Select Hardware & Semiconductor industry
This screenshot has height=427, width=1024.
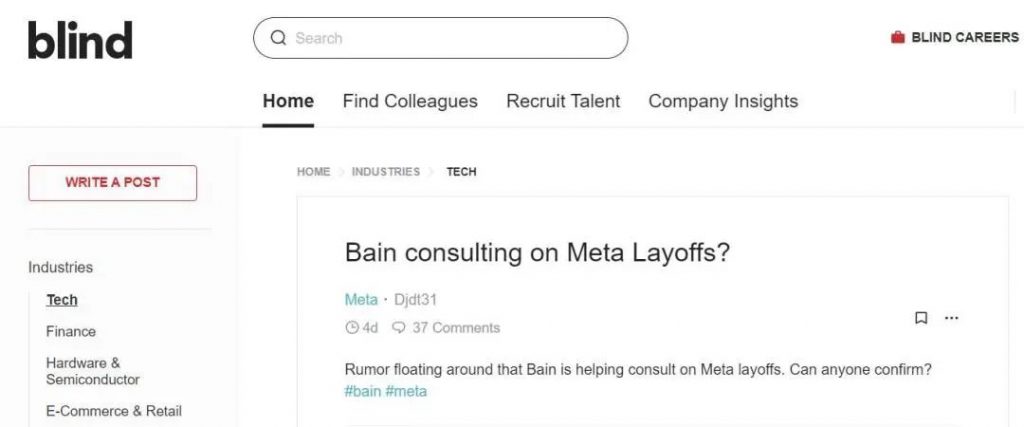coord(92,371)
